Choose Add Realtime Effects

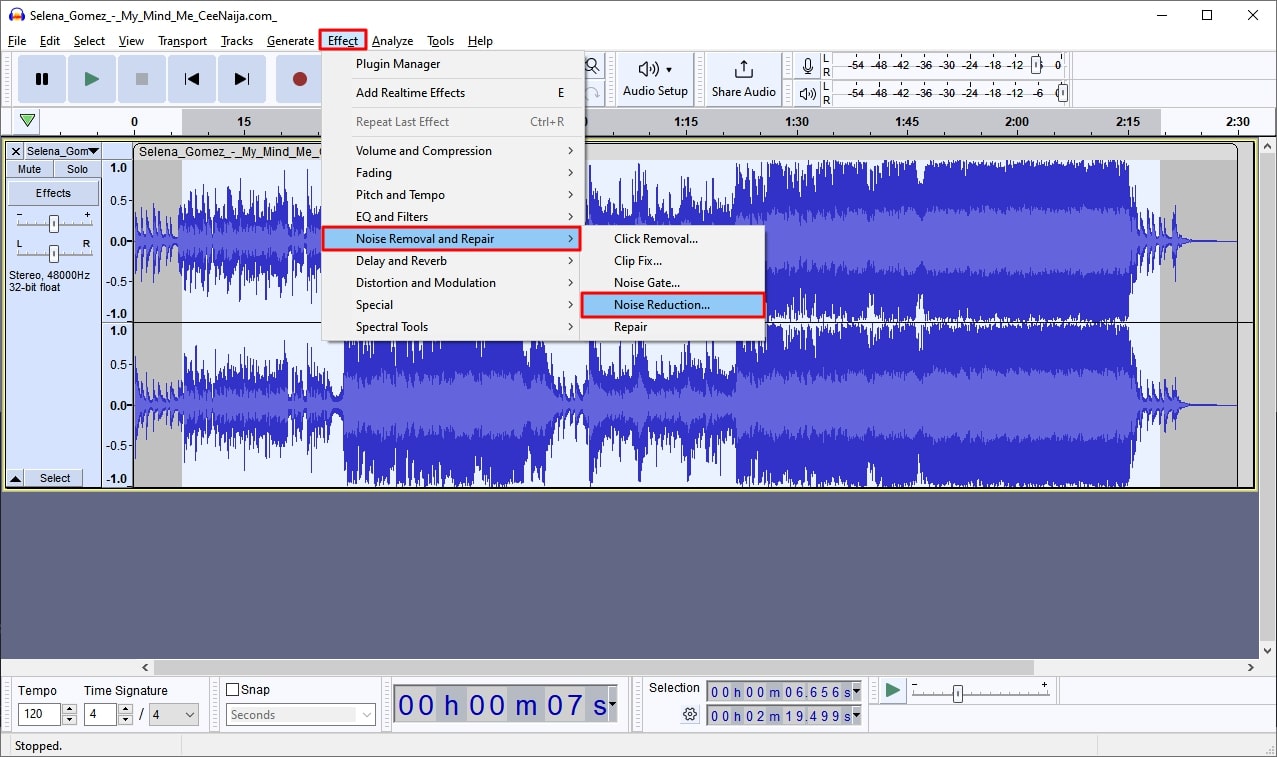(x=453, y=93)
